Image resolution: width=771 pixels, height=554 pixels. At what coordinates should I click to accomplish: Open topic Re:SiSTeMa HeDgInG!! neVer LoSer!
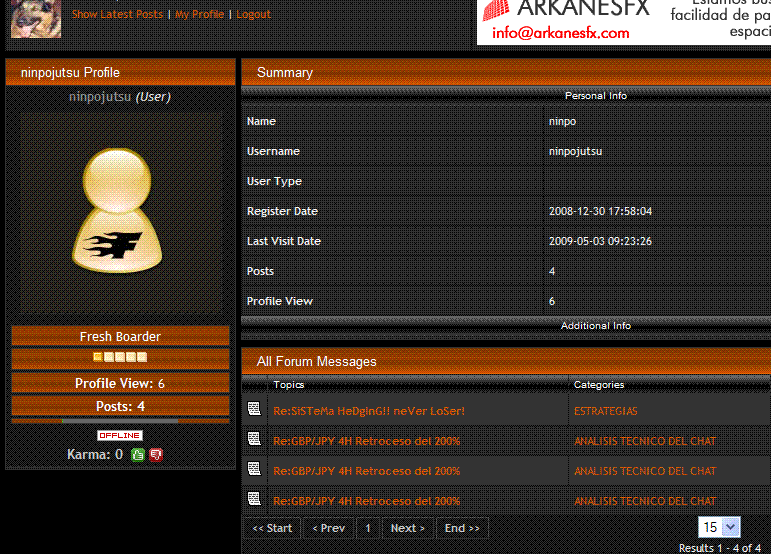pyautogui.click(x=369, y=411)
